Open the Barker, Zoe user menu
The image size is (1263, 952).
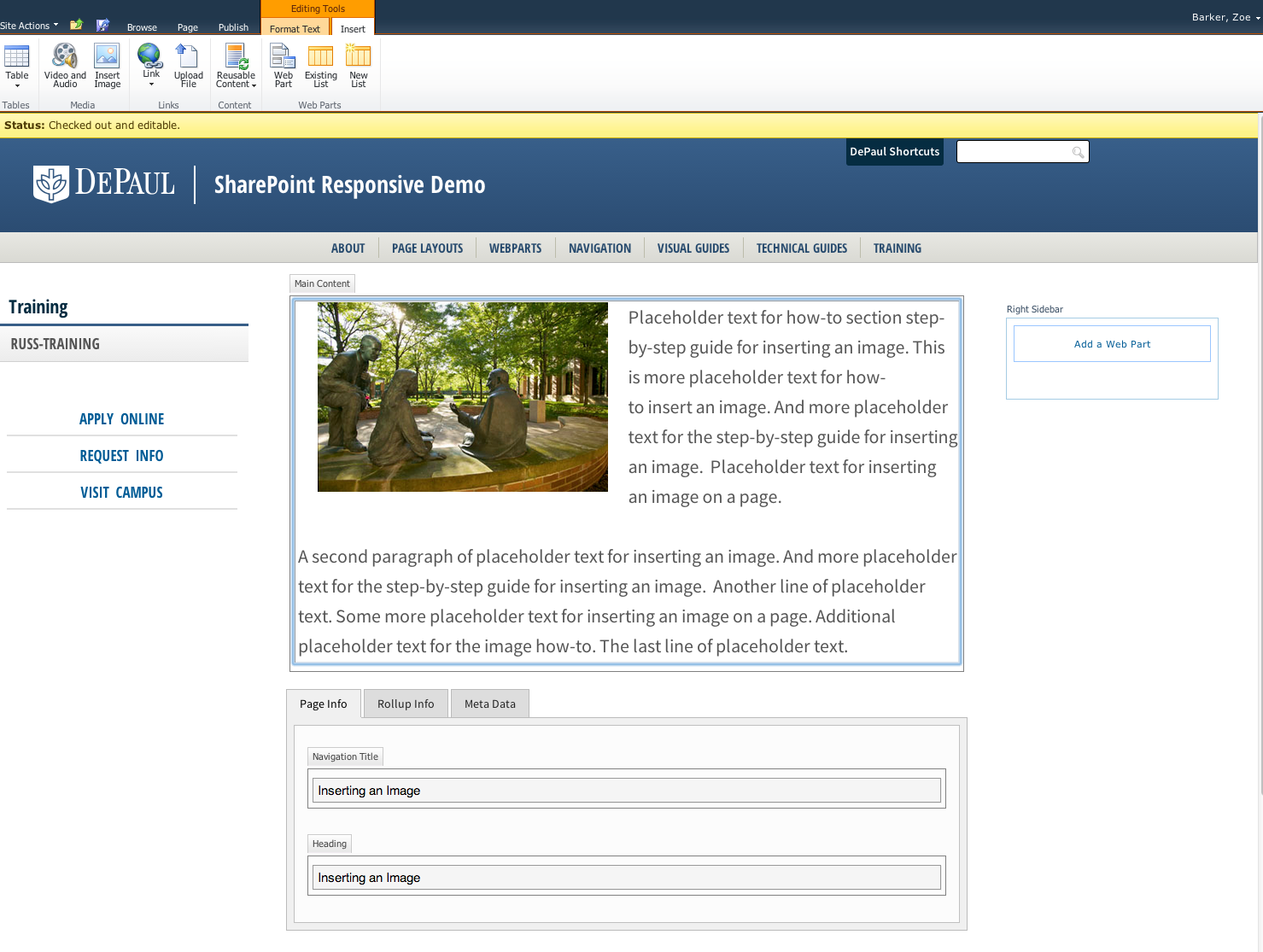tap(1225, 17)
